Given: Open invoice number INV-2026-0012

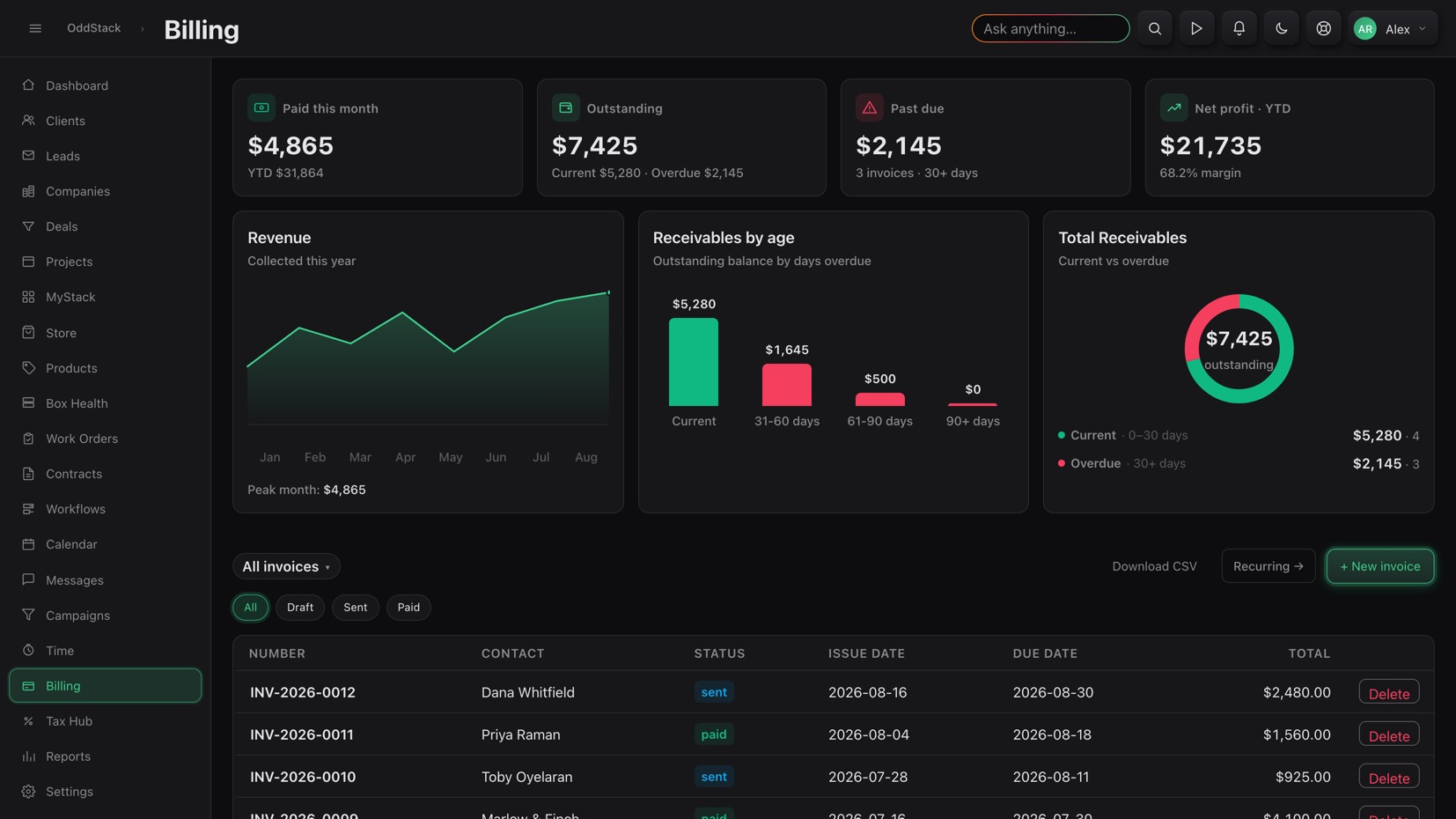Looking at the screenshot, I should (x=303, y=692).
